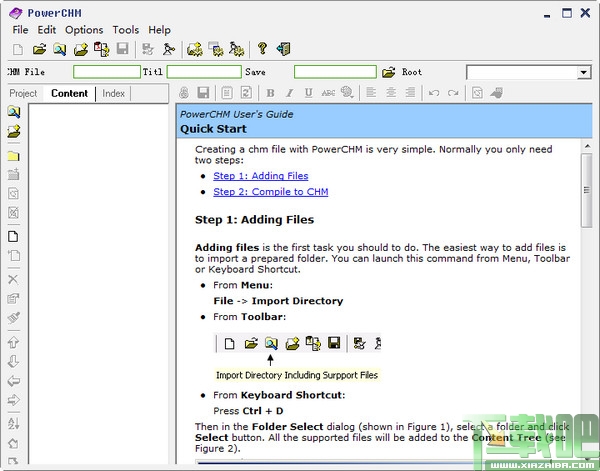Open a project with the open folder icon
This screenshot has width=600, height=471.
[39, 49]
